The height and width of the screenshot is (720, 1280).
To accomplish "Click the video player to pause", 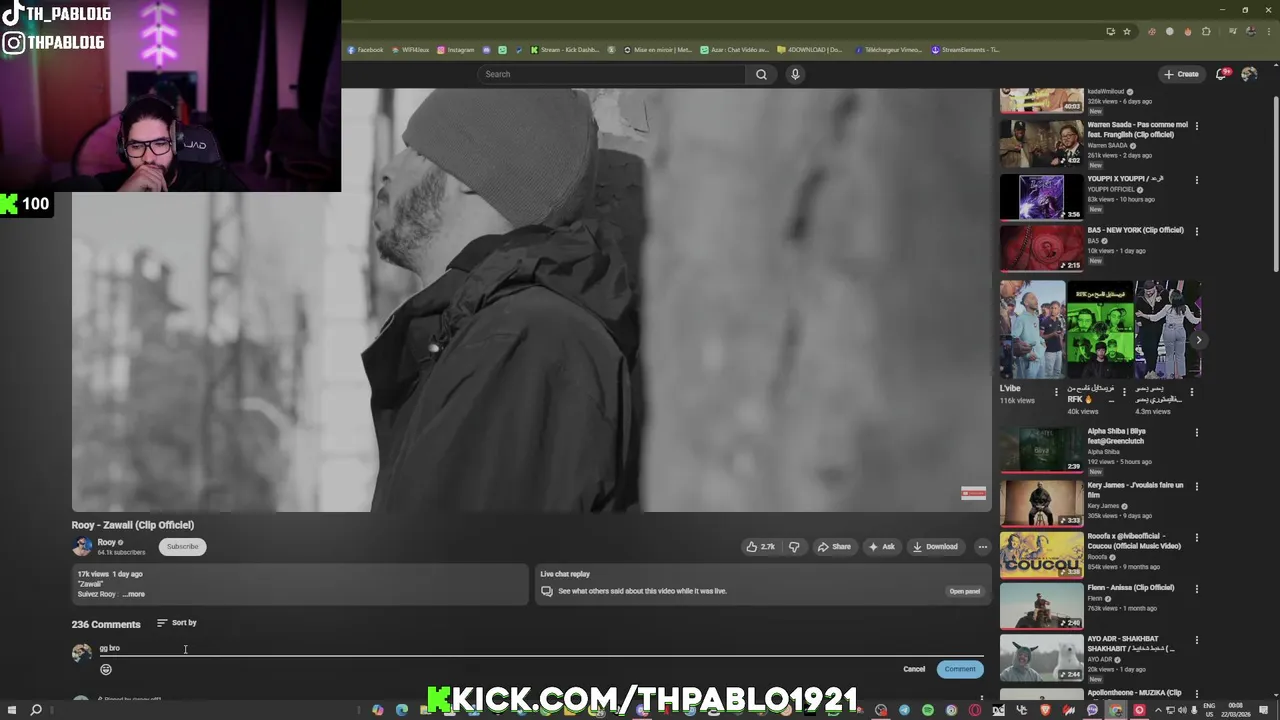I will pos(531,300).
